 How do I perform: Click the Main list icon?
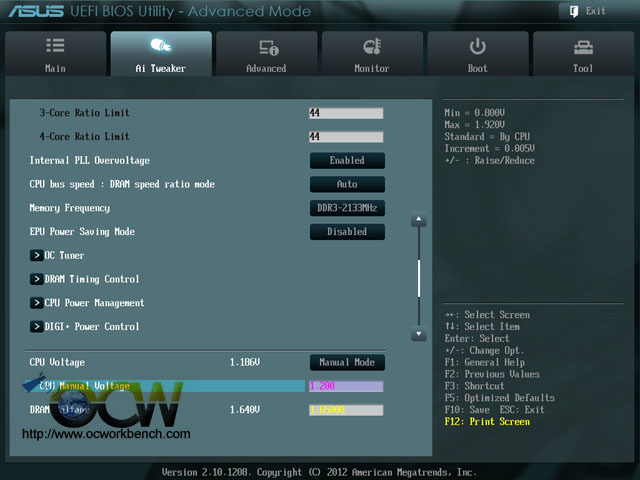pos(56,45)
